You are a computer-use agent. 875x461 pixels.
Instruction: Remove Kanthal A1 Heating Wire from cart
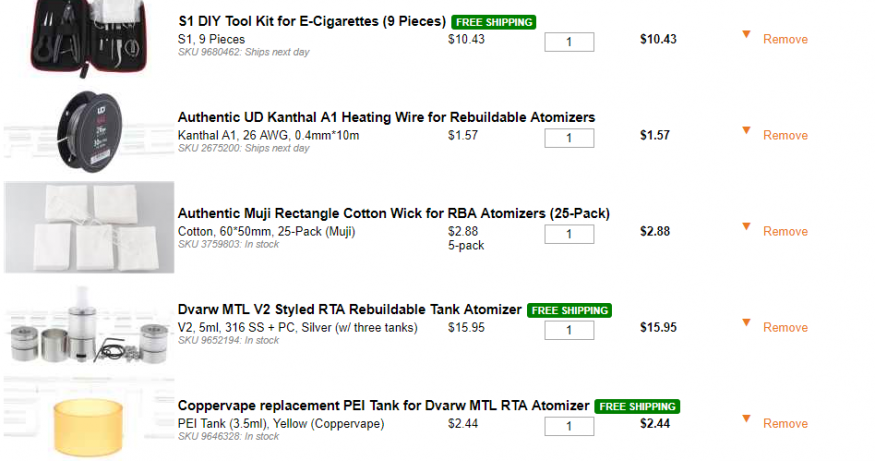pyautogui.click(x=785, y=136)
